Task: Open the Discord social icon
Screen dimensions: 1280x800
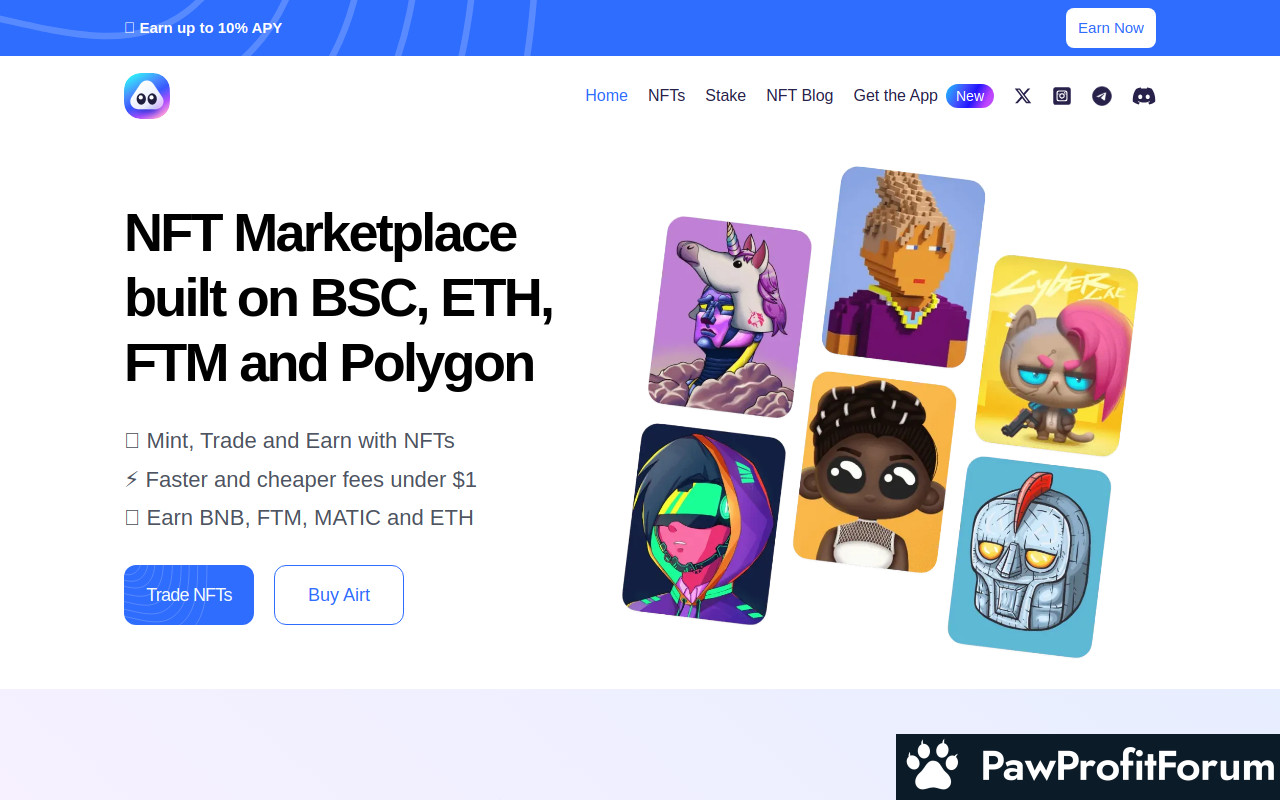Action: (x=1144, y=96)
